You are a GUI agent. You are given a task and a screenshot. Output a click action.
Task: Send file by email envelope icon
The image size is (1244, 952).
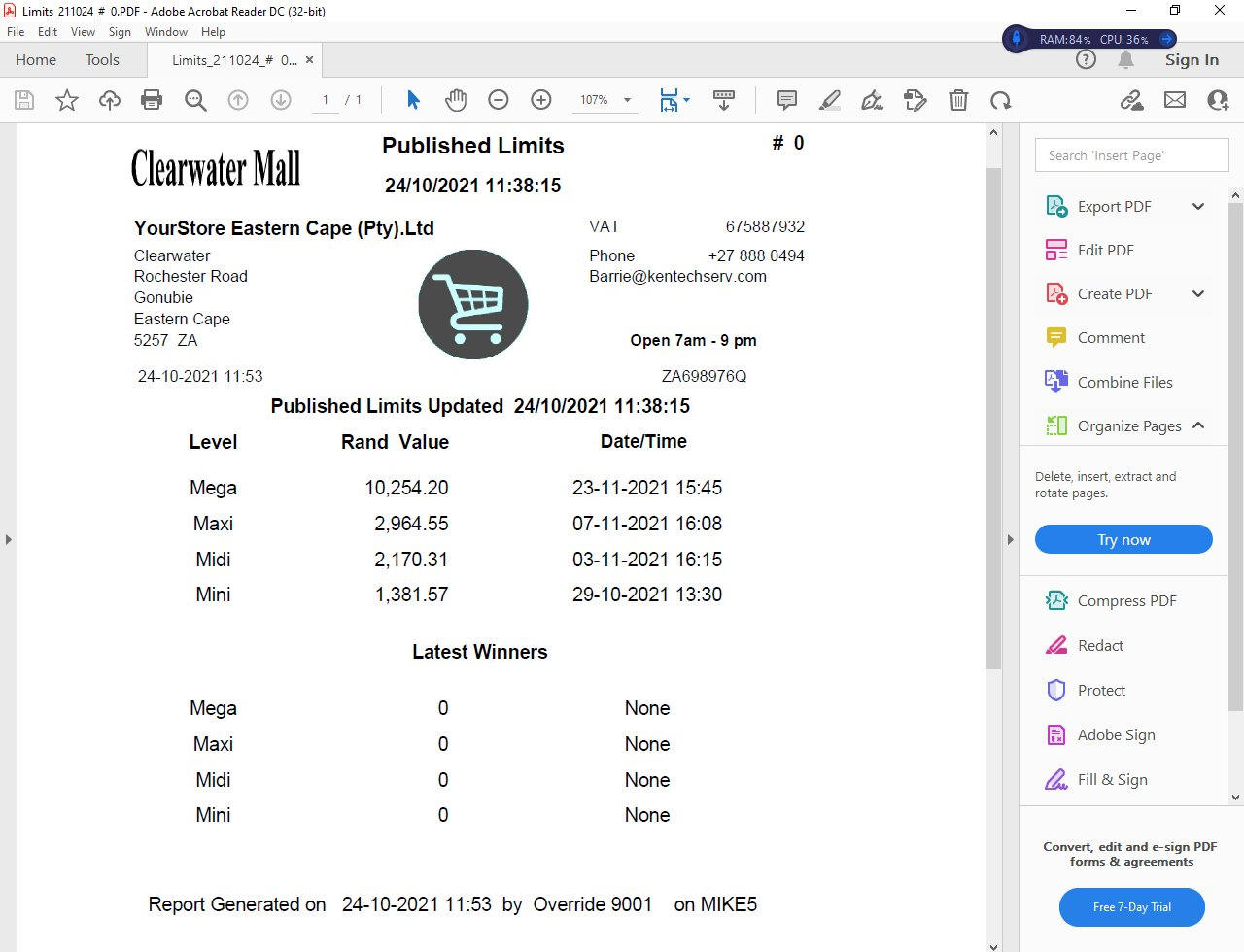point(1175,100)
